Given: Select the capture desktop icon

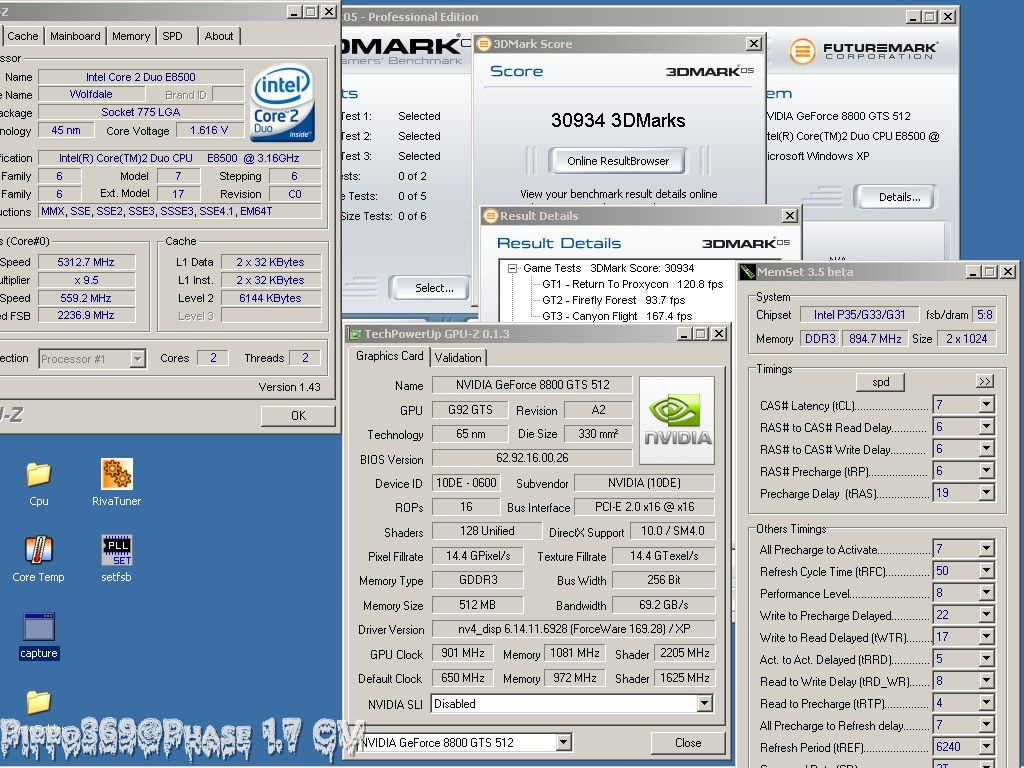Looking at the screenshot, I should pos(39,636).
